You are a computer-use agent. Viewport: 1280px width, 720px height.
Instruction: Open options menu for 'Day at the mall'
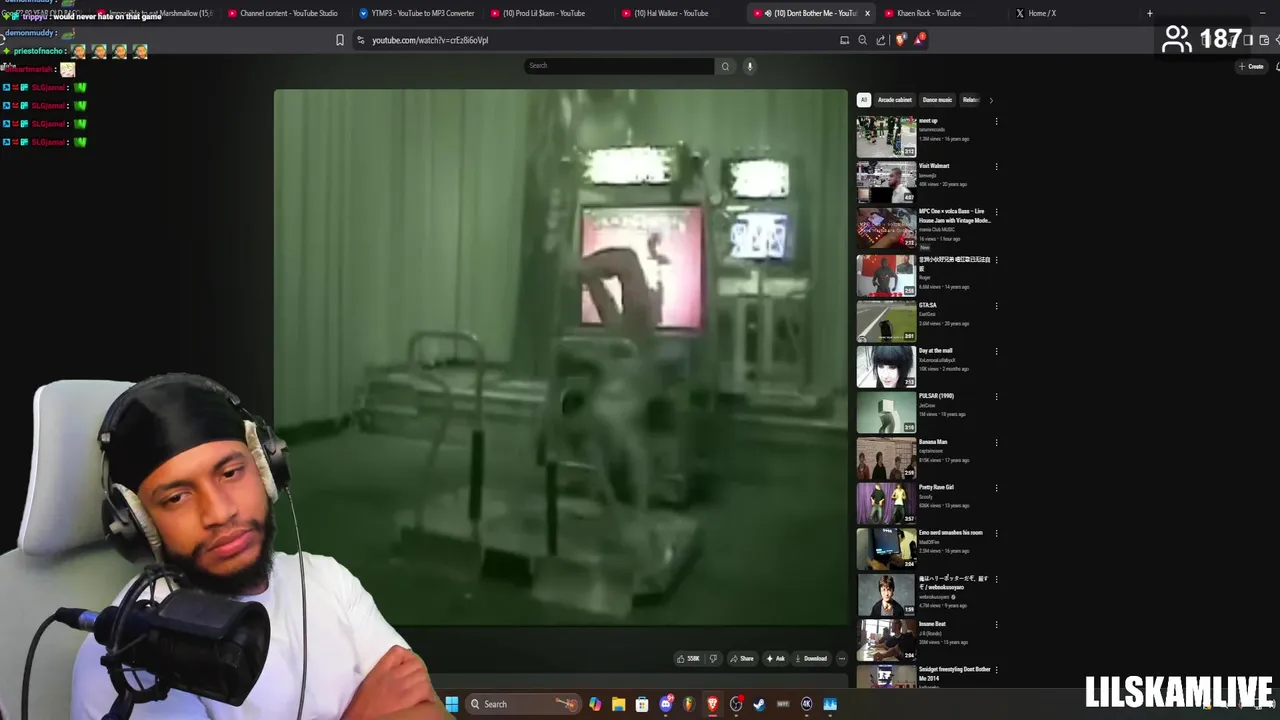996,352
